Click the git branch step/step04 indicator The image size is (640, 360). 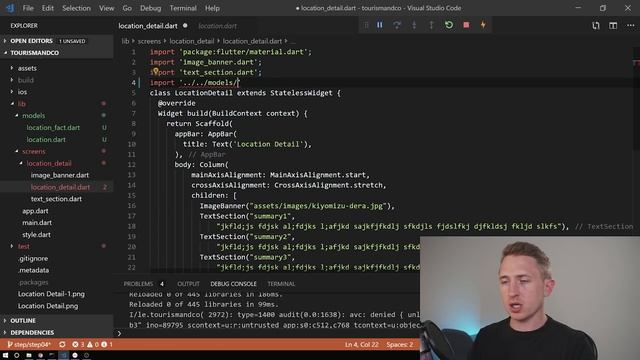pyautogui.click(x=29, y=344)
